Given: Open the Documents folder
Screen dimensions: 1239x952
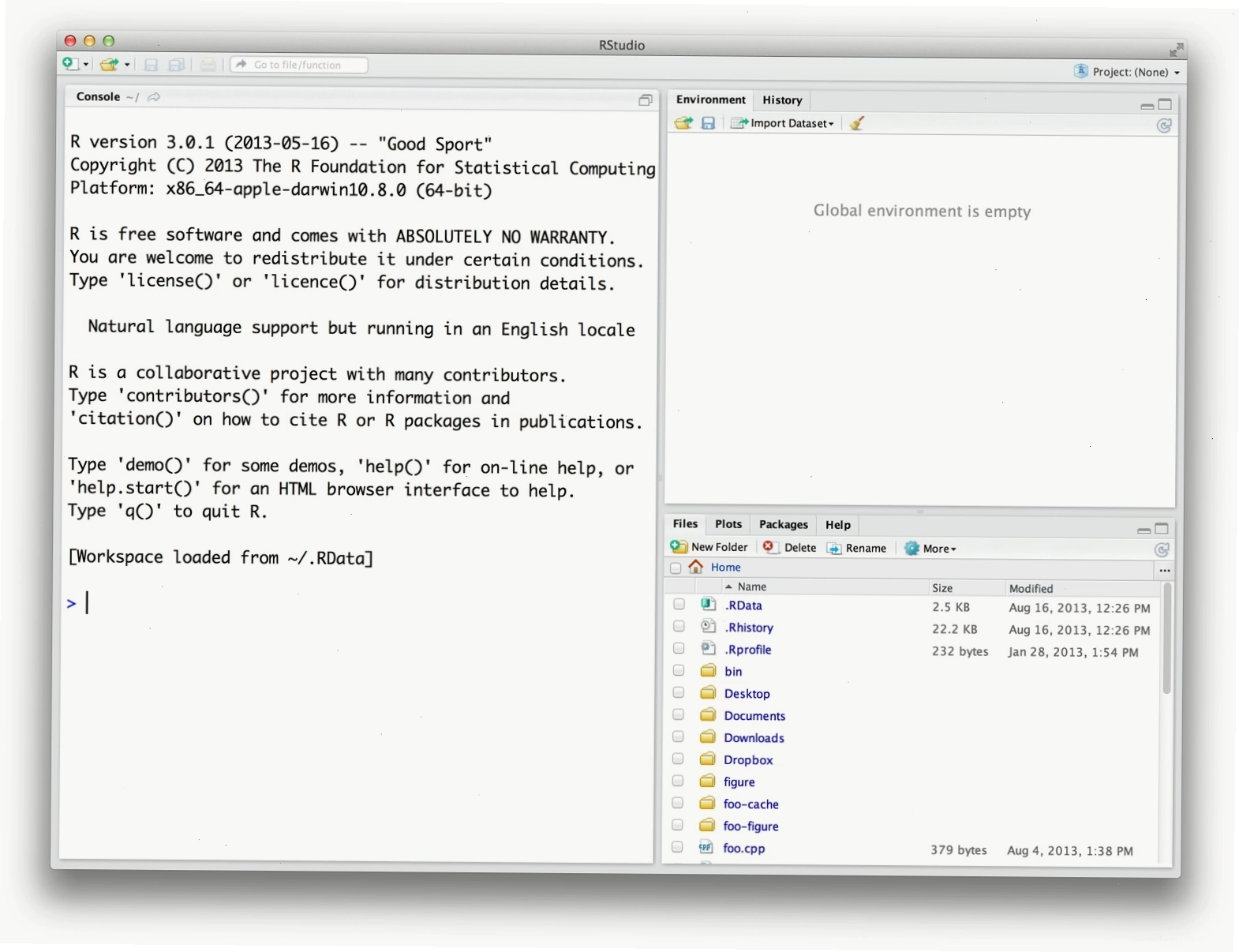Looking at the screenshot, I should coord(754,716).
